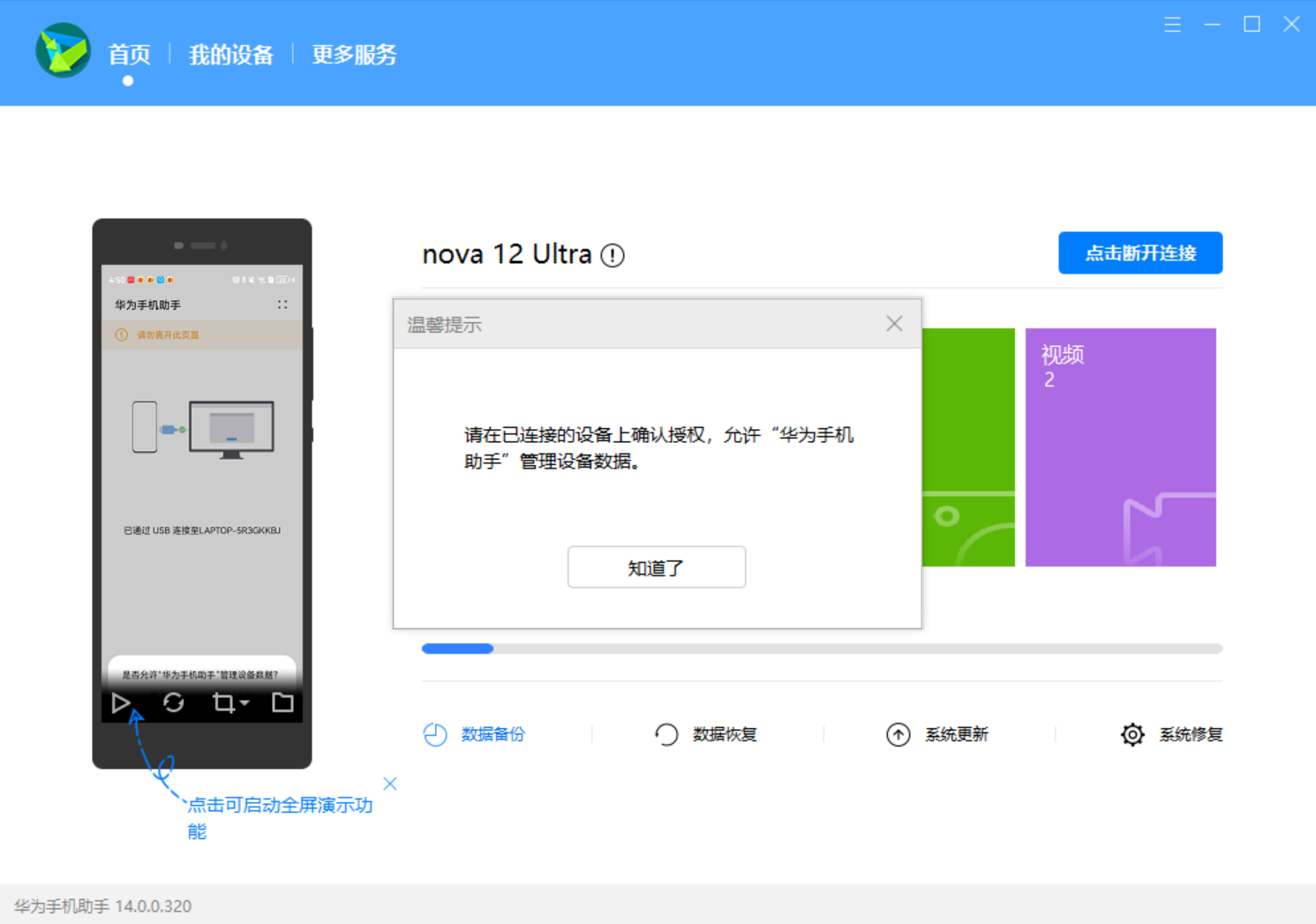
Task: Click the mirrored phone screen preview
Action: click(202, 493)
